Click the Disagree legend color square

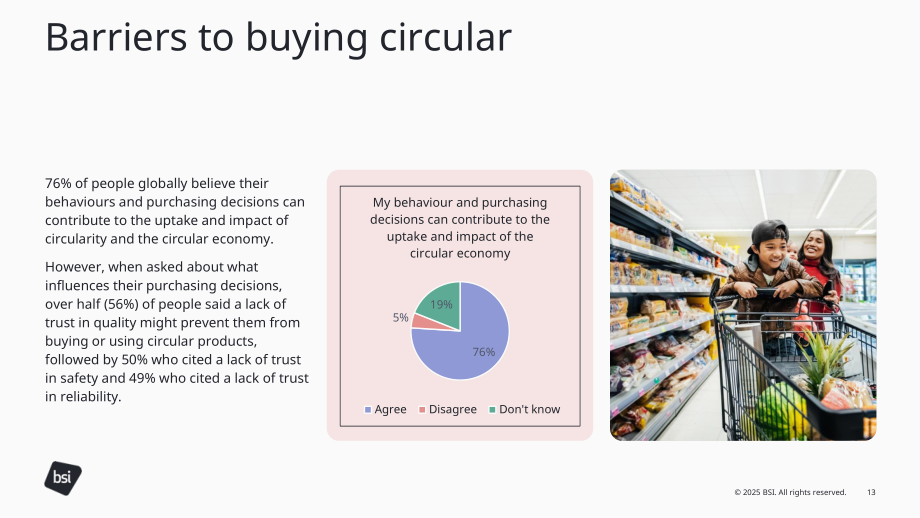tap(422, 410)
